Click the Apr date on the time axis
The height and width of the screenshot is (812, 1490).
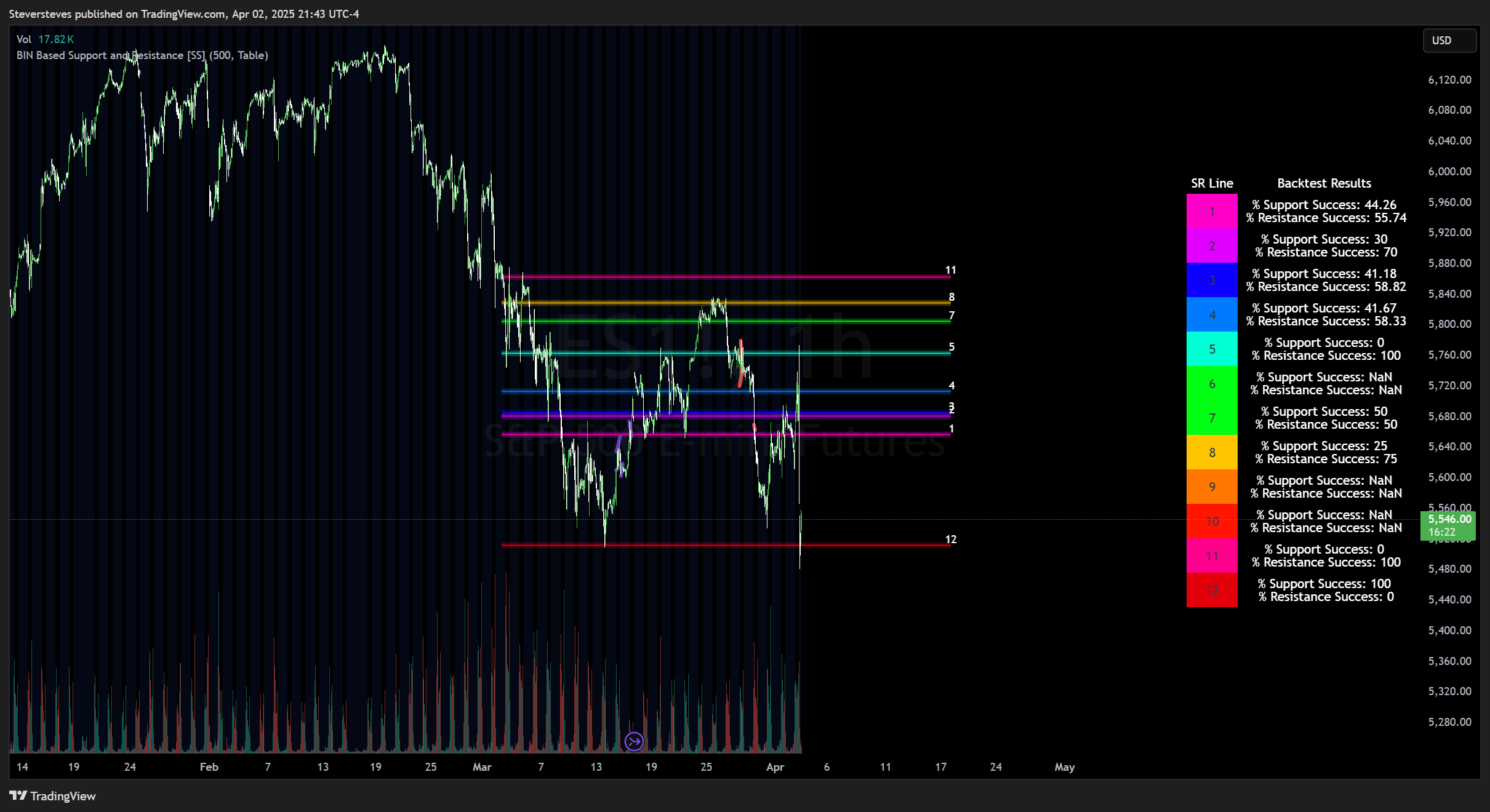click(x=775, y=767)
